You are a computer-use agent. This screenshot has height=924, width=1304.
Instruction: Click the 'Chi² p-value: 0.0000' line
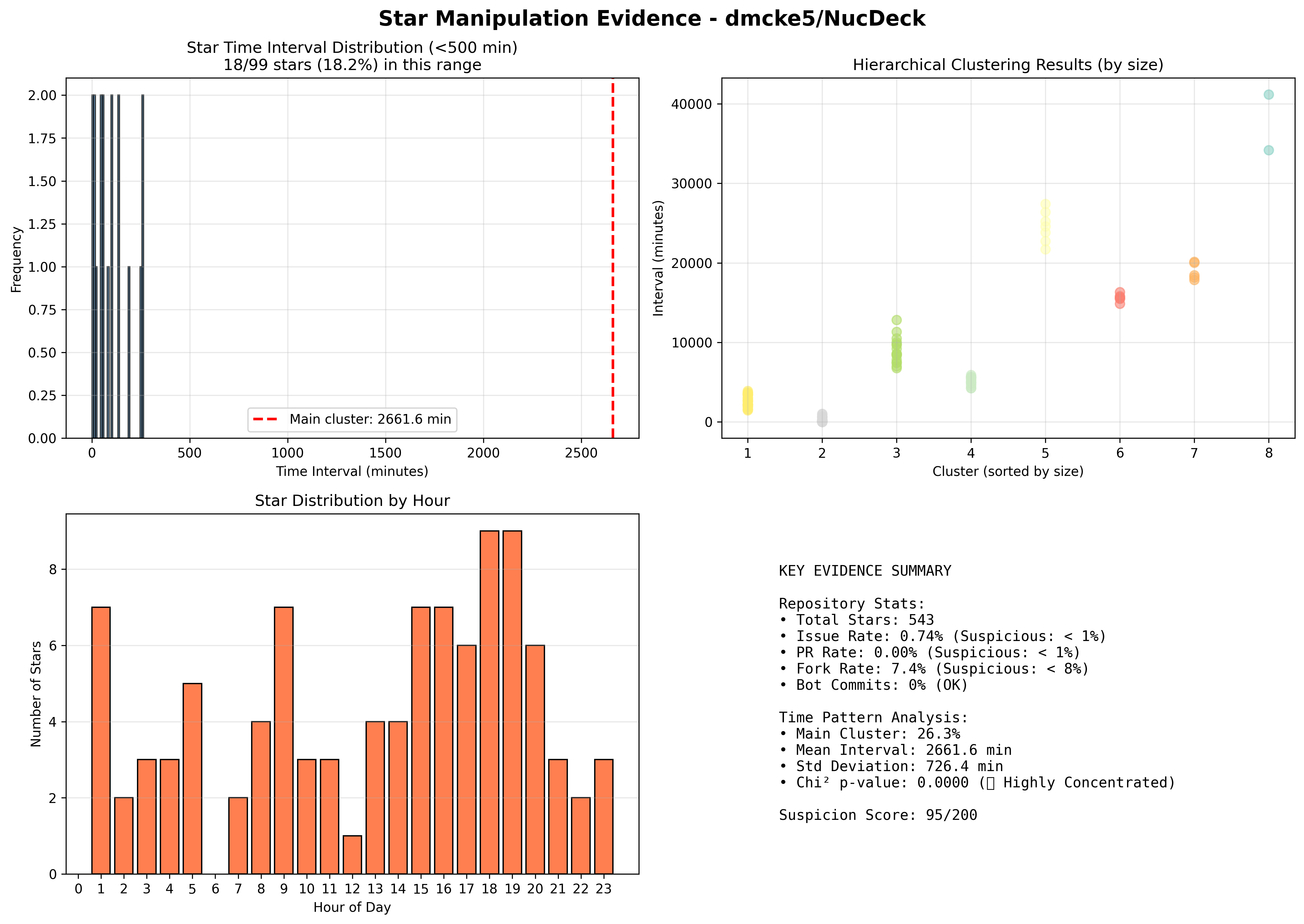977,783
